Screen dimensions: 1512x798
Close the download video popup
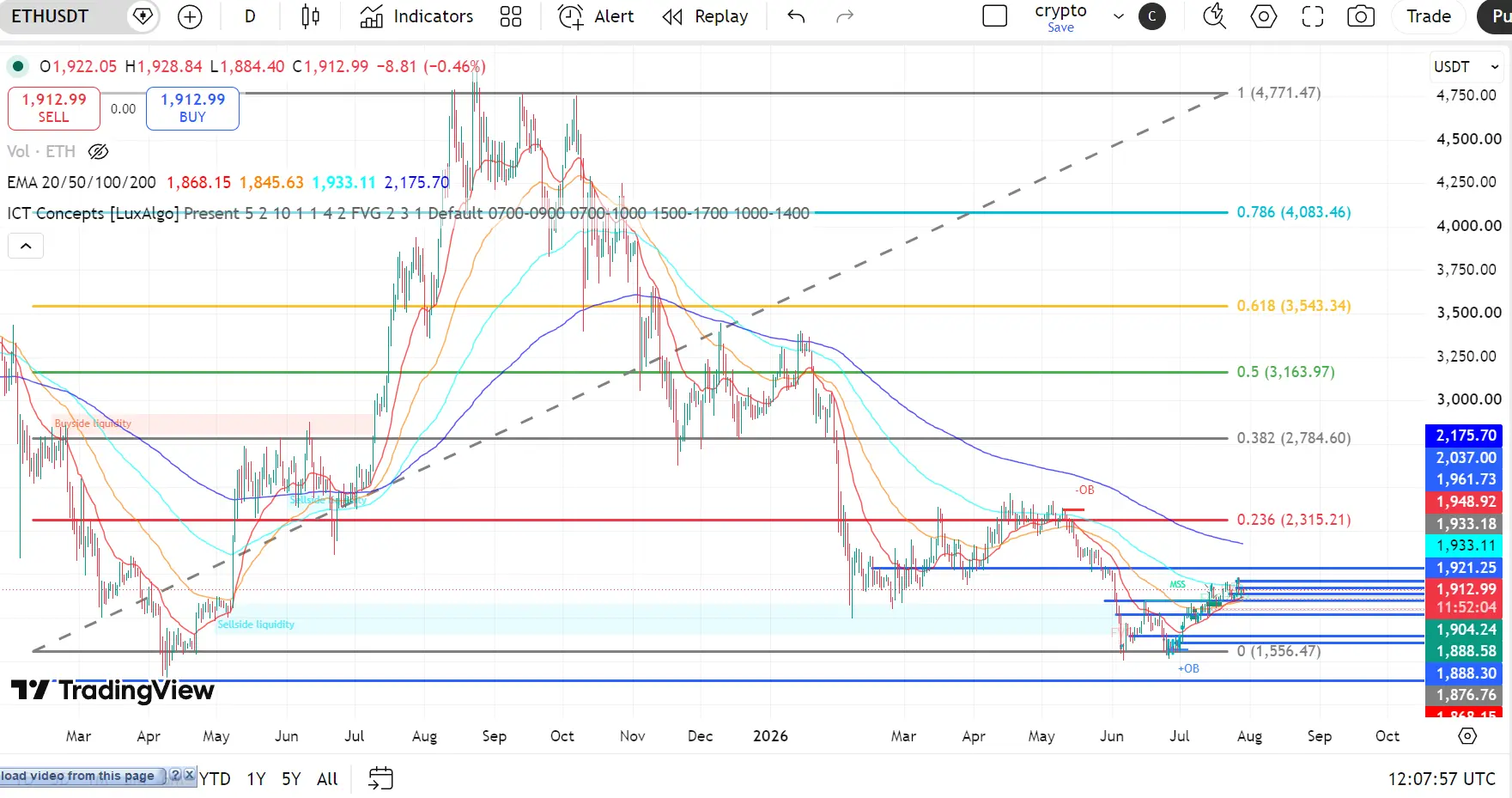pyautogui.click(x=190, y=776)
